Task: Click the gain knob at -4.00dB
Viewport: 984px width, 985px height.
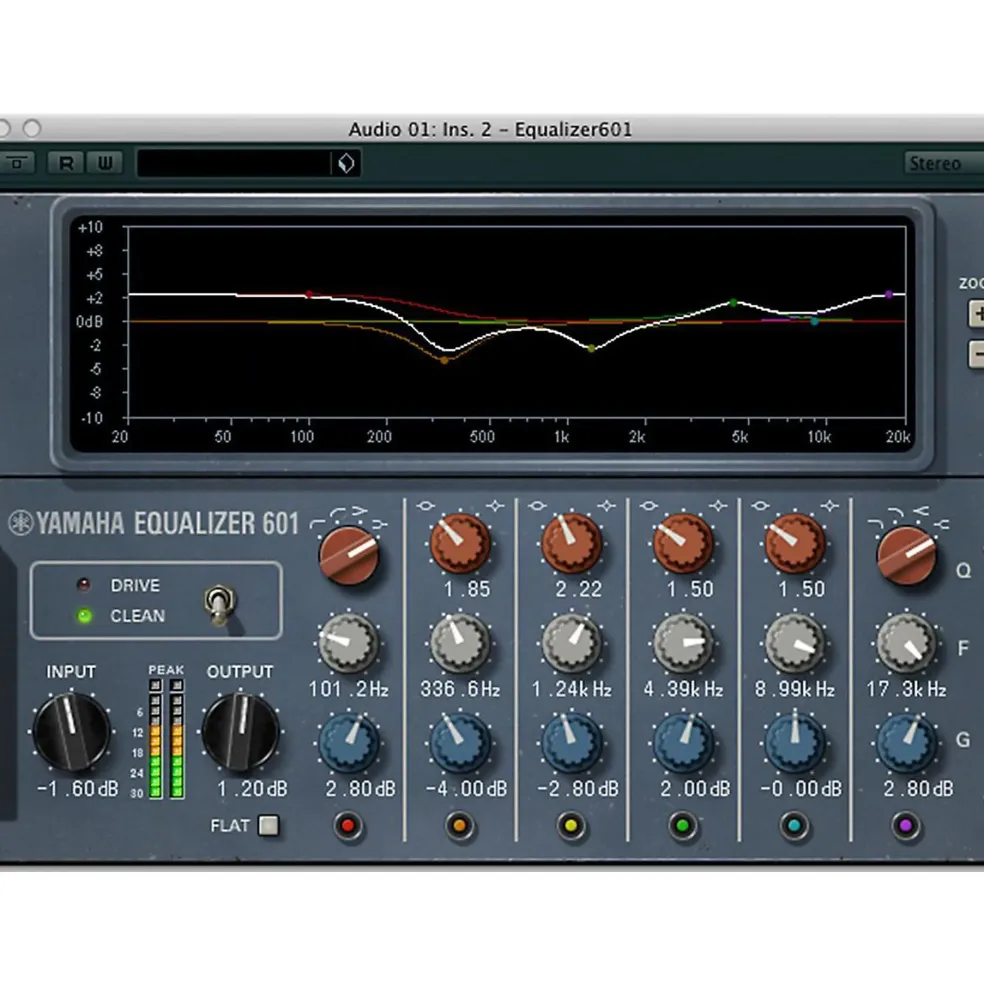Action: [460, 743]
